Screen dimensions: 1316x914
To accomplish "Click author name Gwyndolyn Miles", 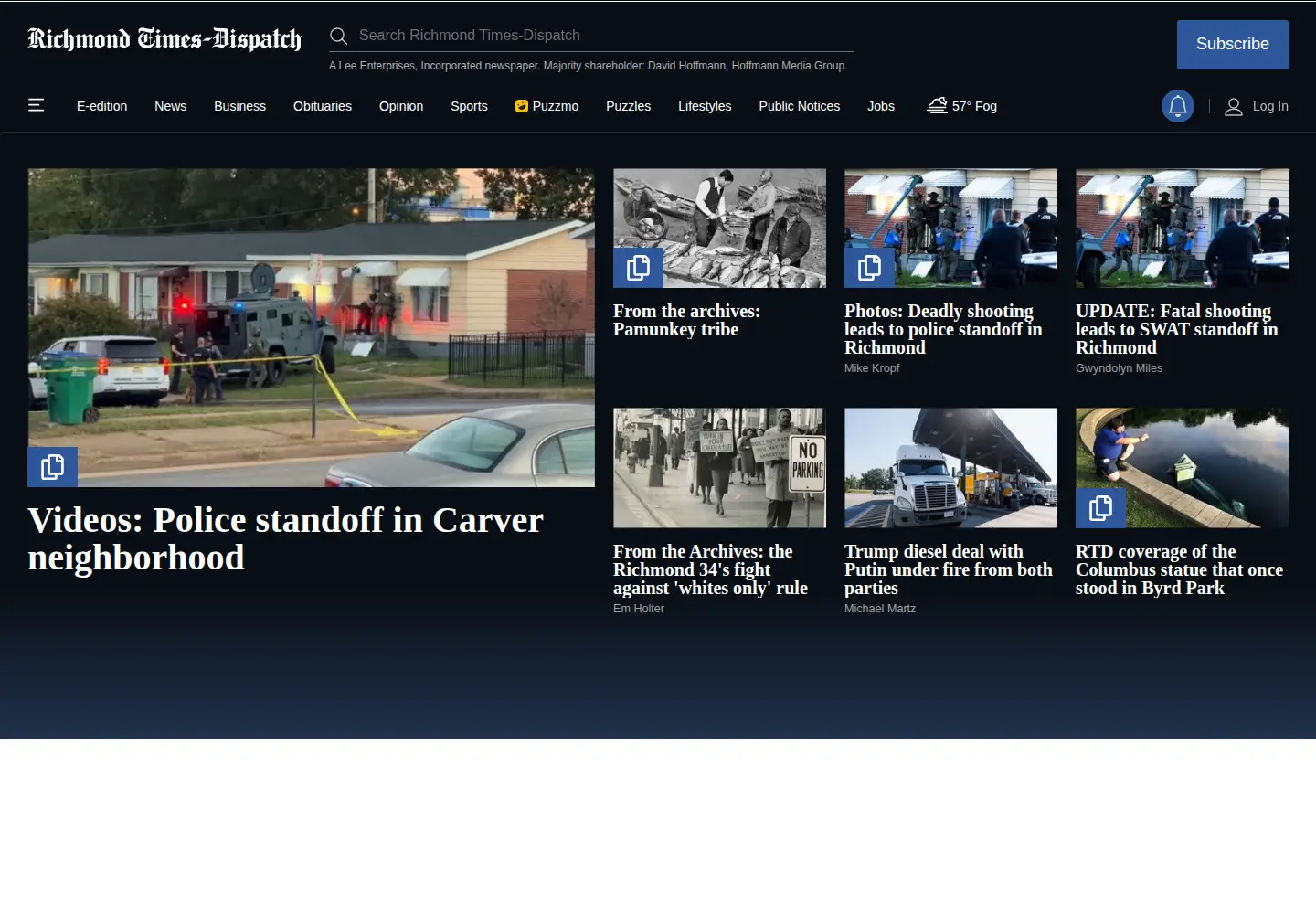I will (x=1120, y=368).
